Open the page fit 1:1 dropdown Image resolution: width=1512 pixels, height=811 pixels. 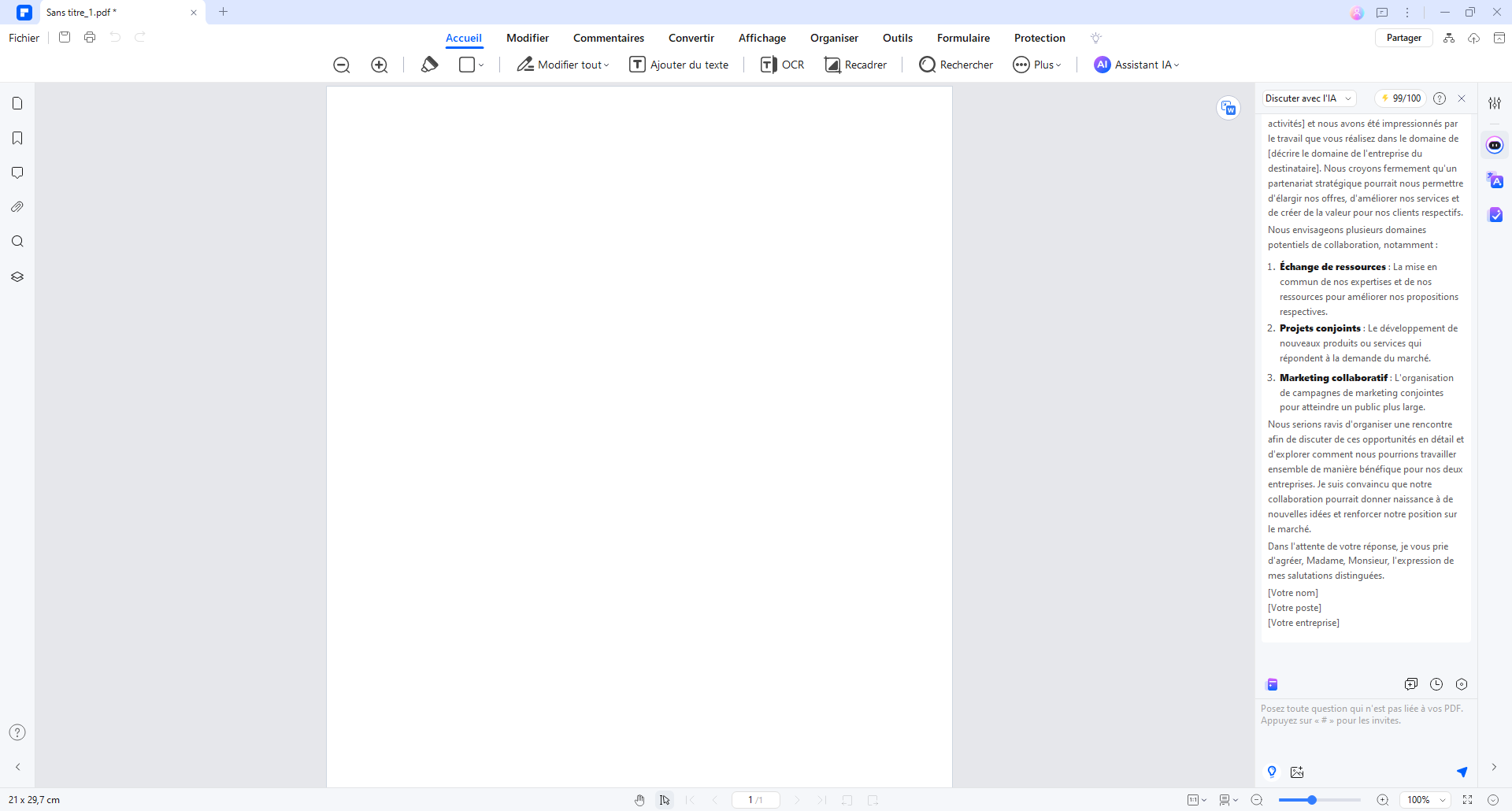(1197, 800)
